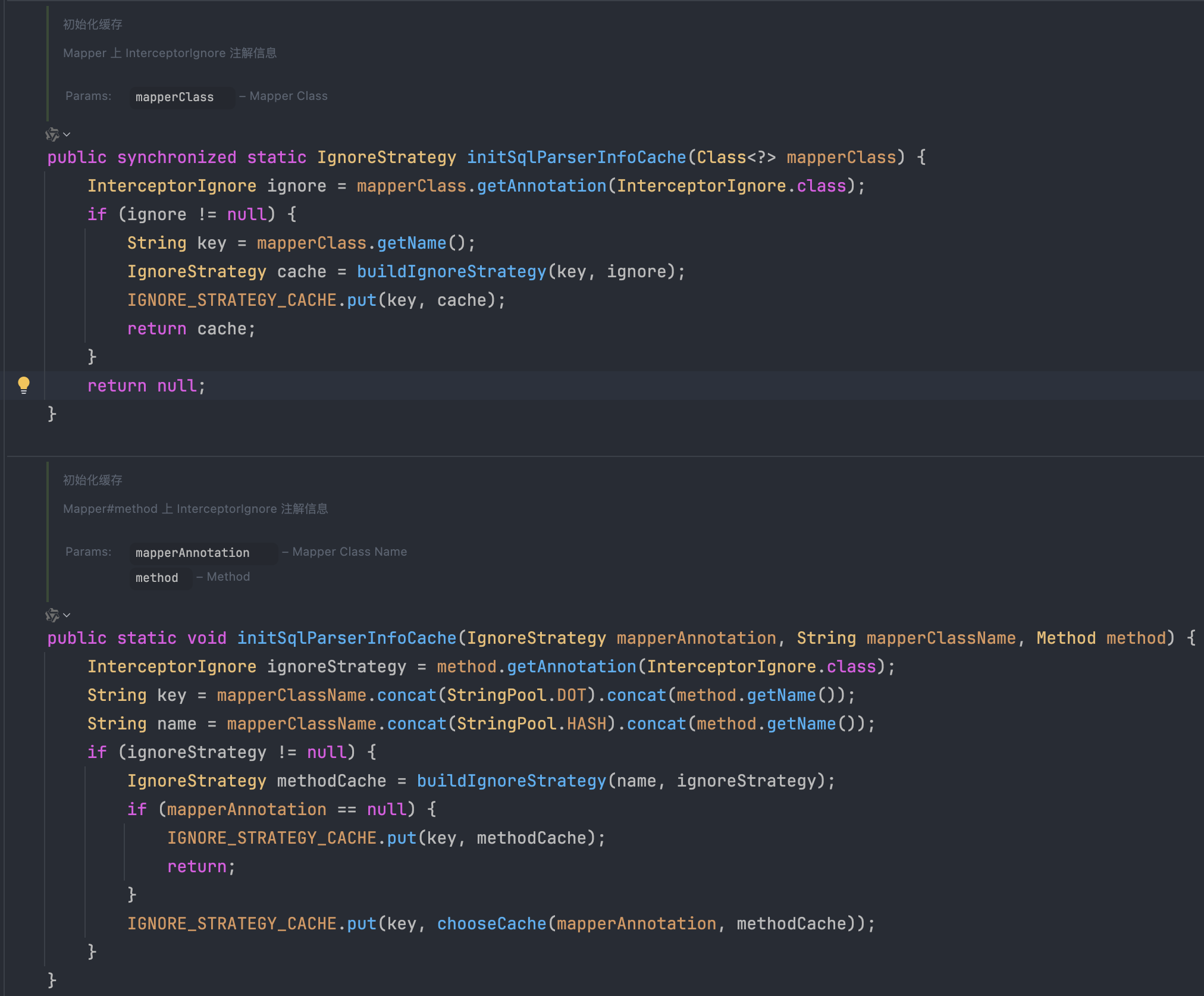This screenshot has height=996, width=1204.
Task: Click the first IGNORE_STRATEGY_CACHE.put(key, cache) call
Action: [x=362, y=300]
